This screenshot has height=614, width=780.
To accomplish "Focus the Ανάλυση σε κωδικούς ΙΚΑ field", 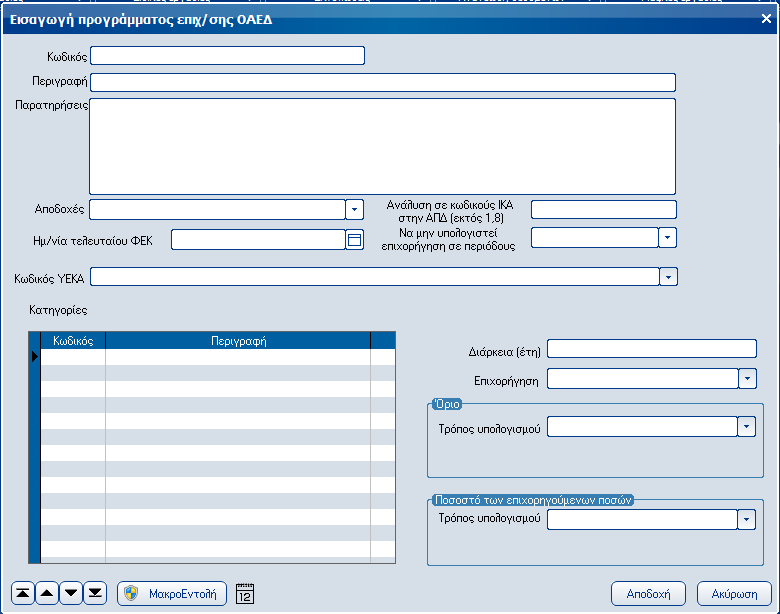I will click(x=604, y=209).
